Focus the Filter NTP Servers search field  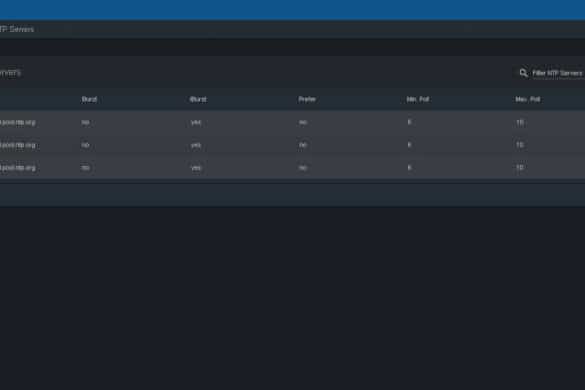click(558, 73)
